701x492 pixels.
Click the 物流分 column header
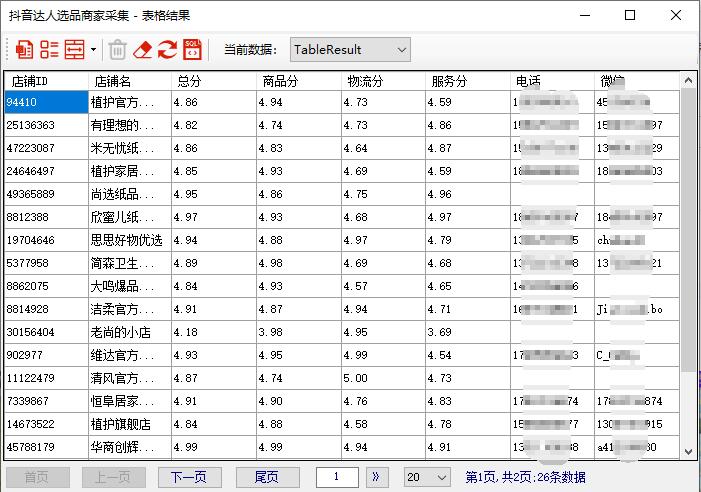click(382, 81)
